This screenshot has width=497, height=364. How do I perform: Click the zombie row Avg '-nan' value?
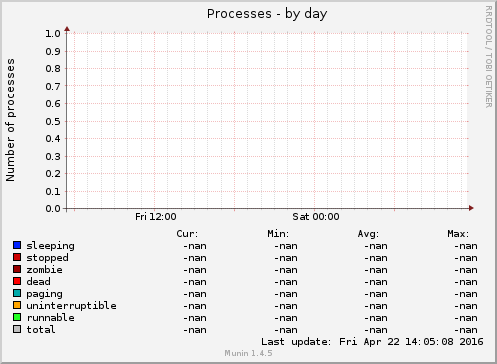(376, 270)
